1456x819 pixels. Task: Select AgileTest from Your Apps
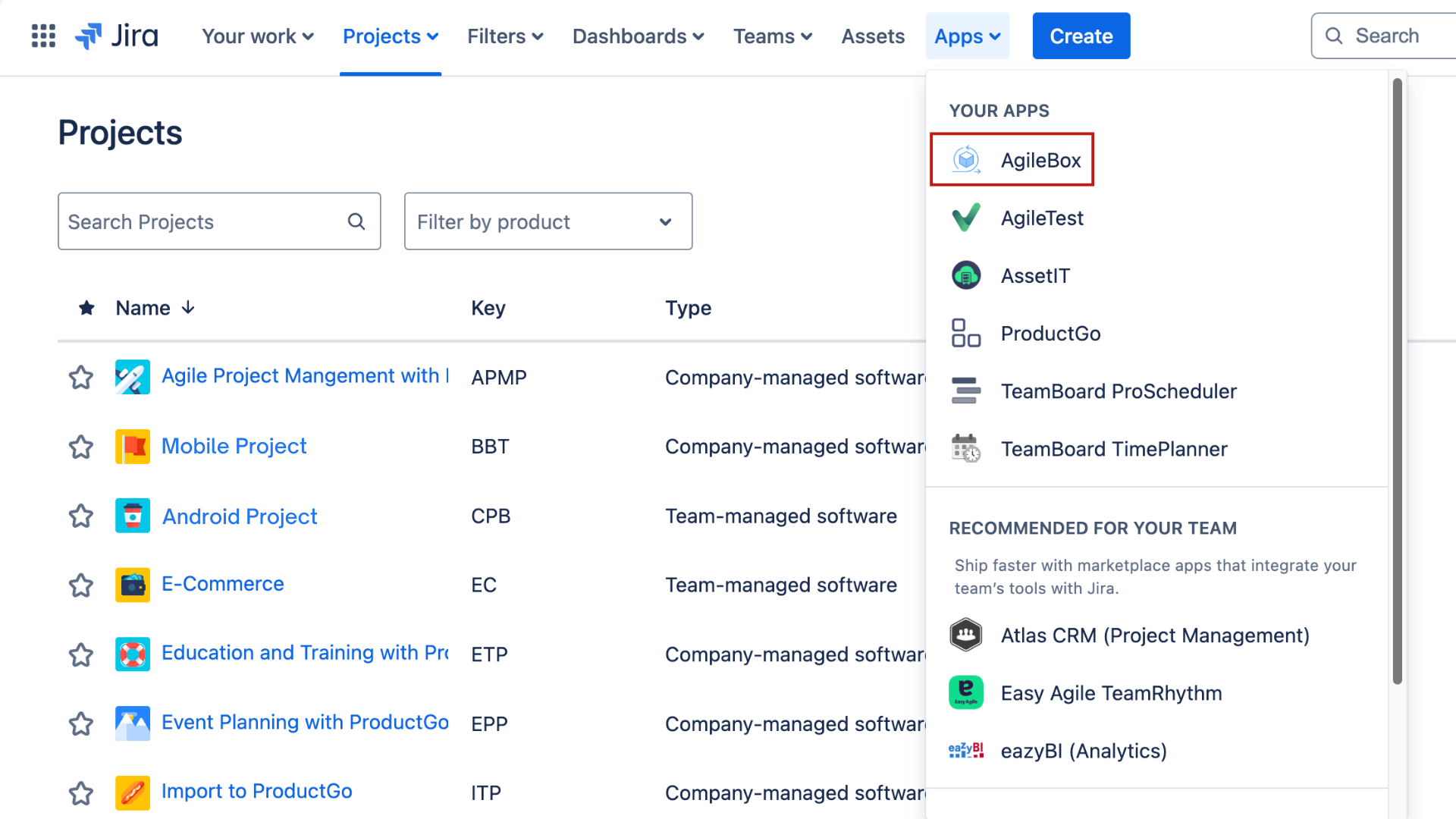tap(1042, 218)
